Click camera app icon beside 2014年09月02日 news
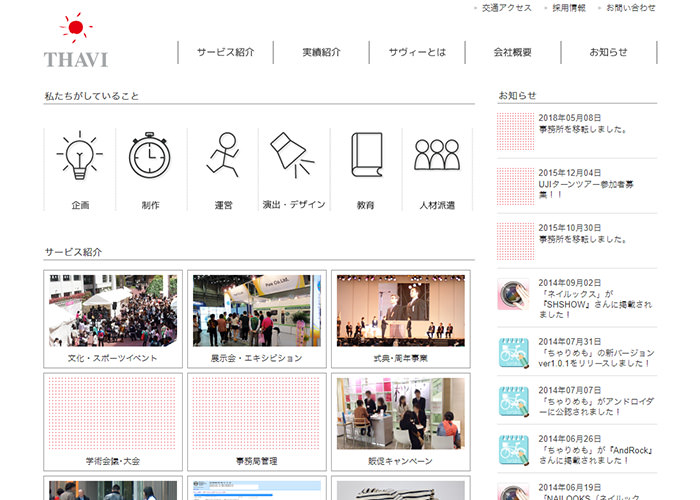700x500 pixels. coord(513,294)
